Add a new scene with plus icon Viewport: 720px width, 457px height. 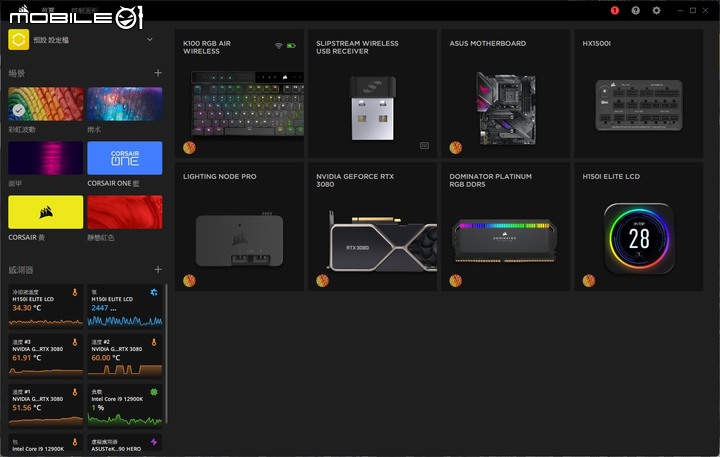[158, 73]
